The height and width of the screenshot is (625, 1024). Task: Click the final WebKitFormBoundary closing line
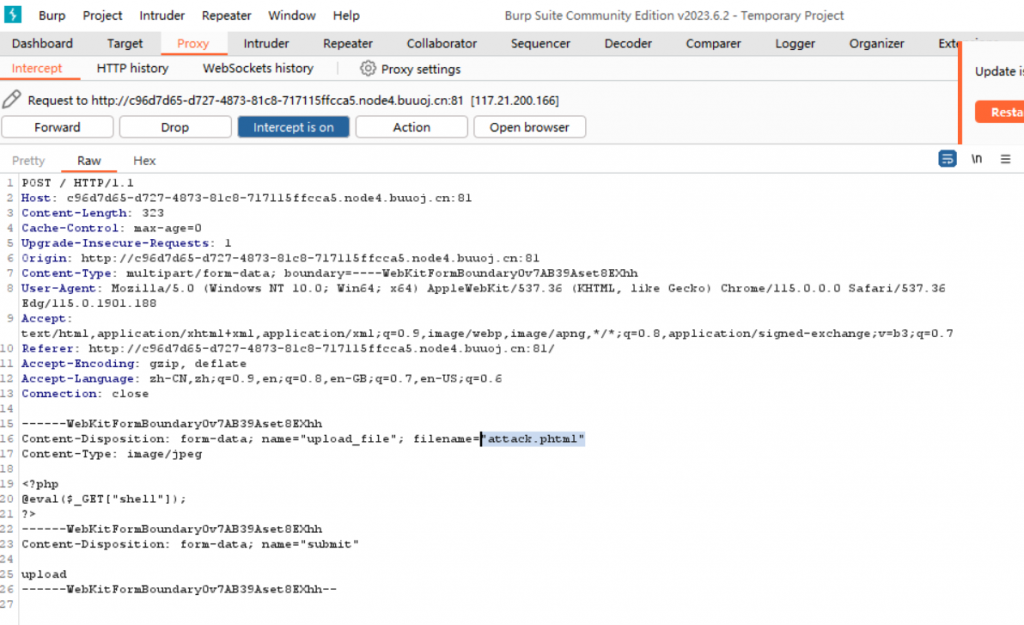(179, 589)
